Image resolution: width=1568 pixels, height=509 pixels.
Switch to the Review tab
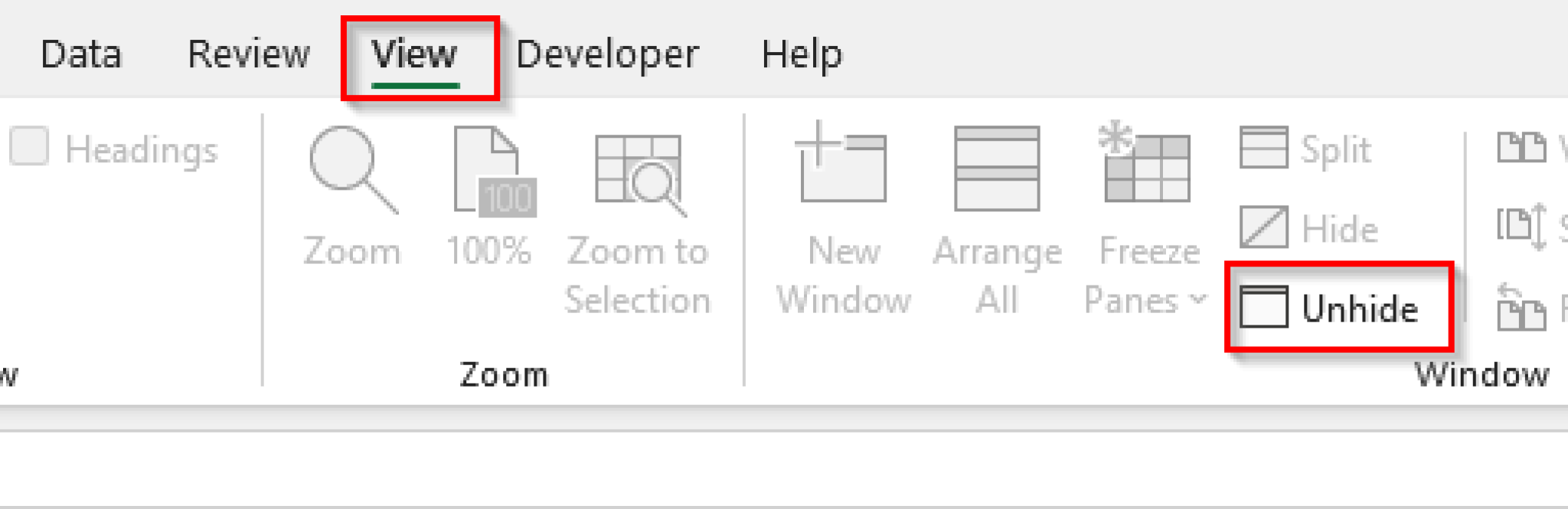[248, 54]
